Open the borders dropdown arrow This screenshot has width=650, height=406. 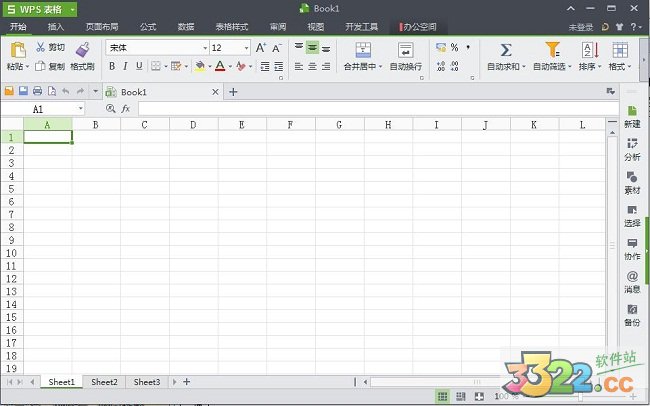(x=166, y=66)
